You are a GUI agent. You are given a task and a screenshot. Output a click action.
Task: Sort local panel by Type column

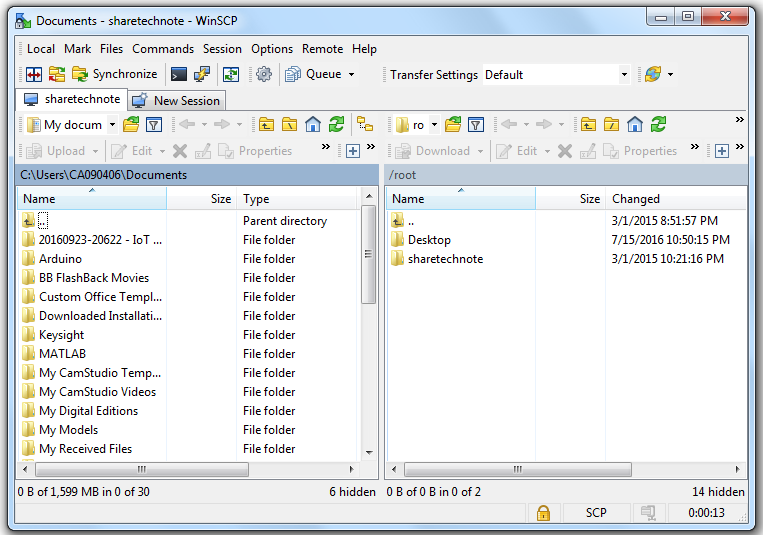297,199
